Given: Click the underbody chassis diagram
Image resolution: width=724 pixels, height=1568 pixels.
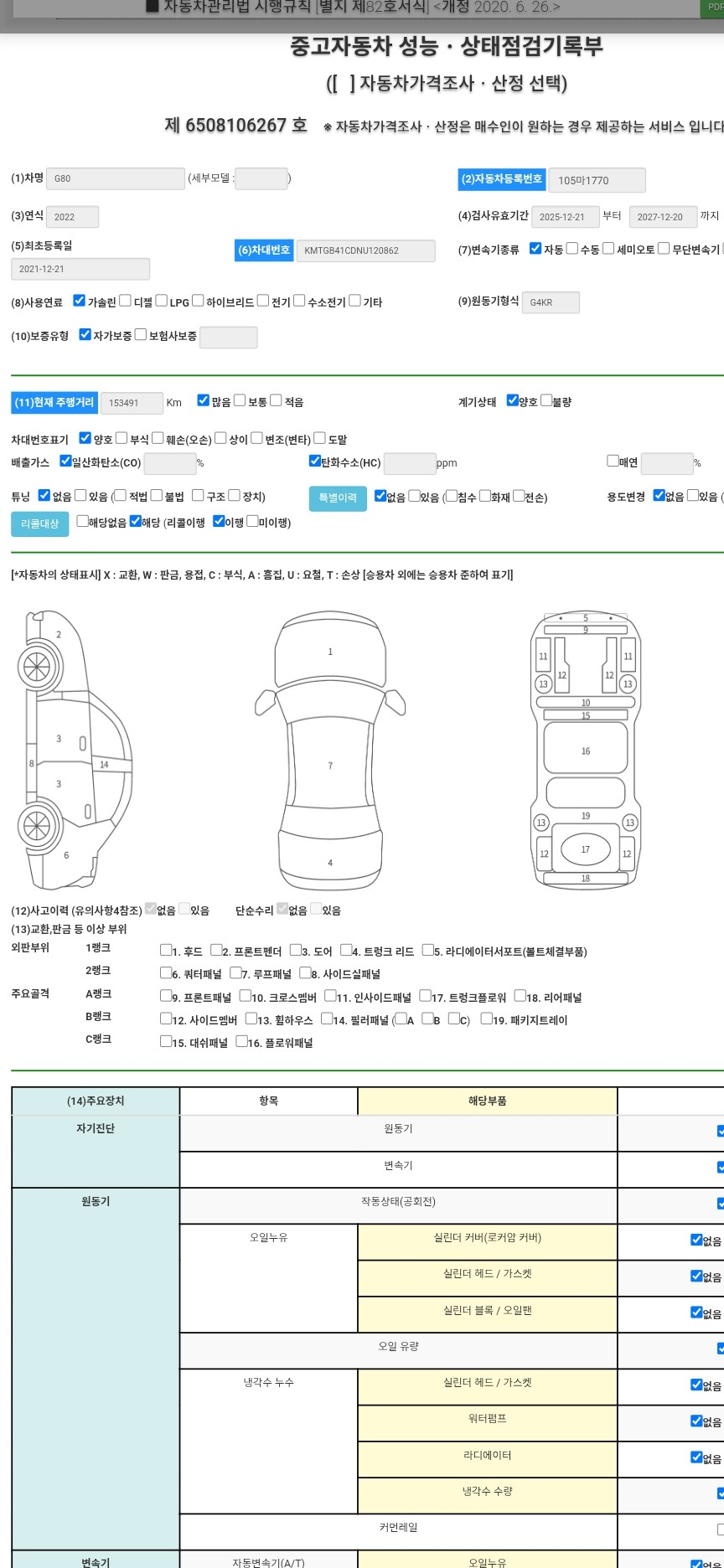Looking at the screenshot, I should coord(585,748).
